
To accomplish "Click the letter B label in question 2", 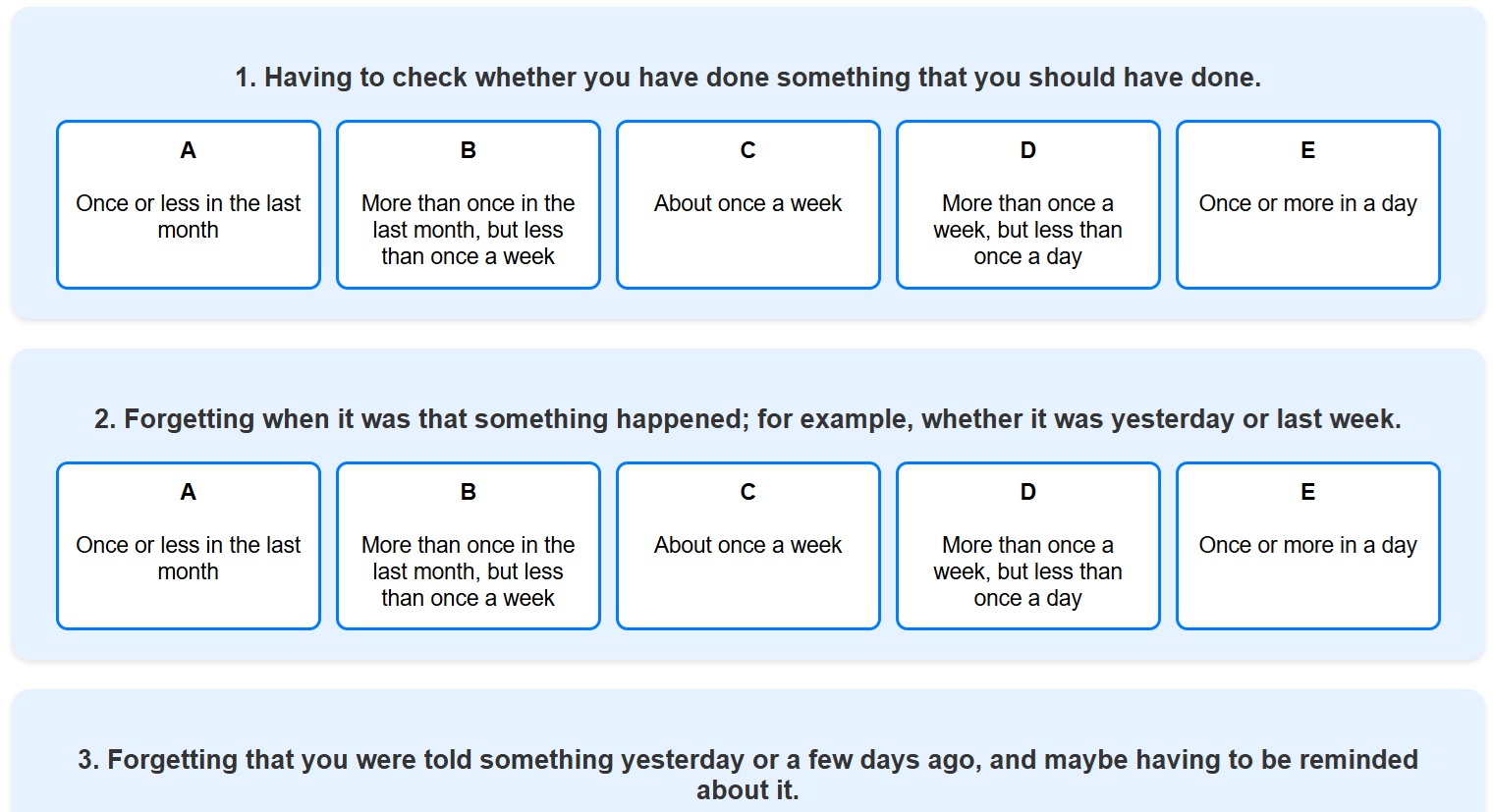I will (x=469, y=492).
